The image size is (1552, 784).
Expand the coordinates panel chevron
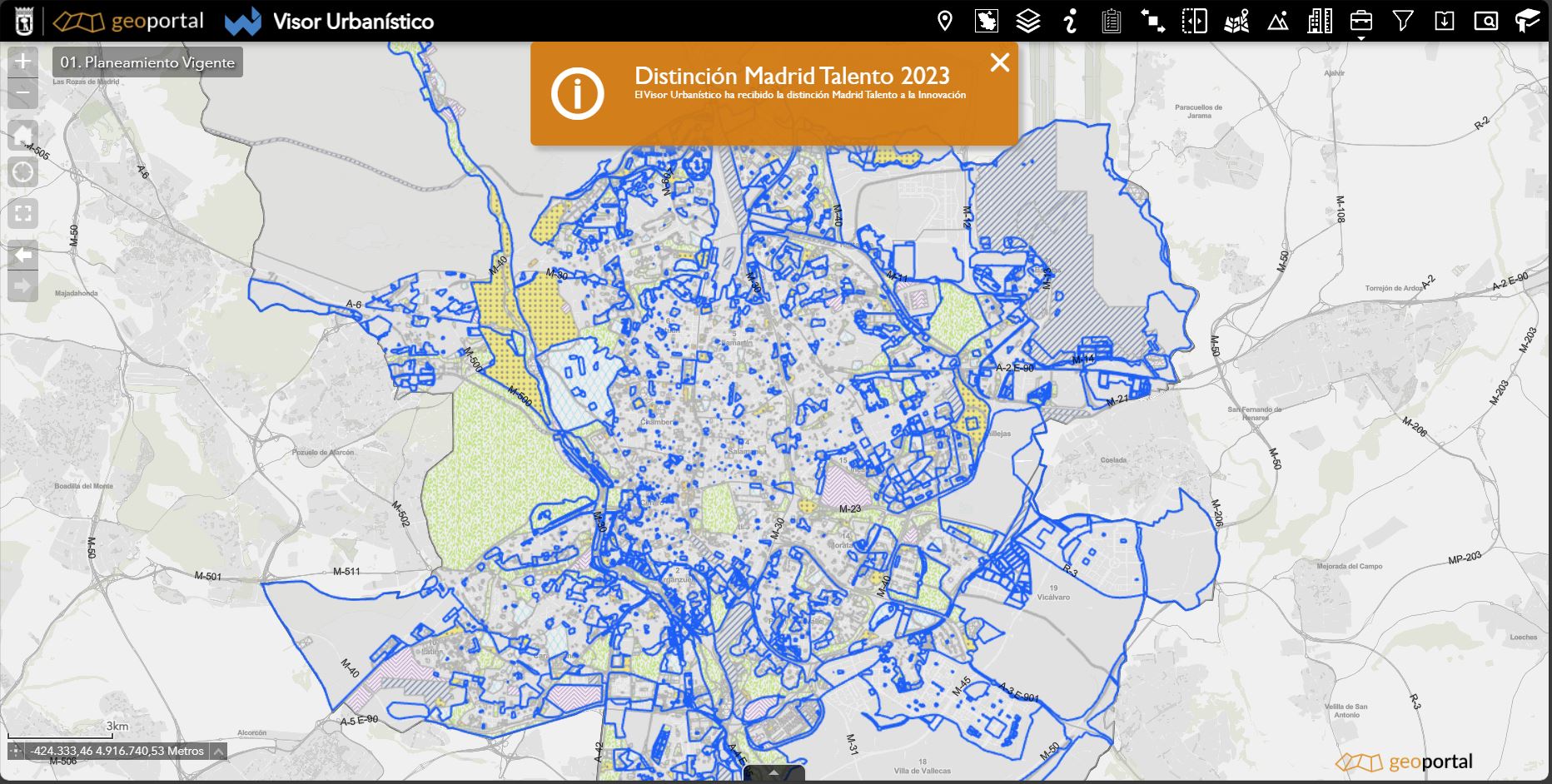click(218, 750)
